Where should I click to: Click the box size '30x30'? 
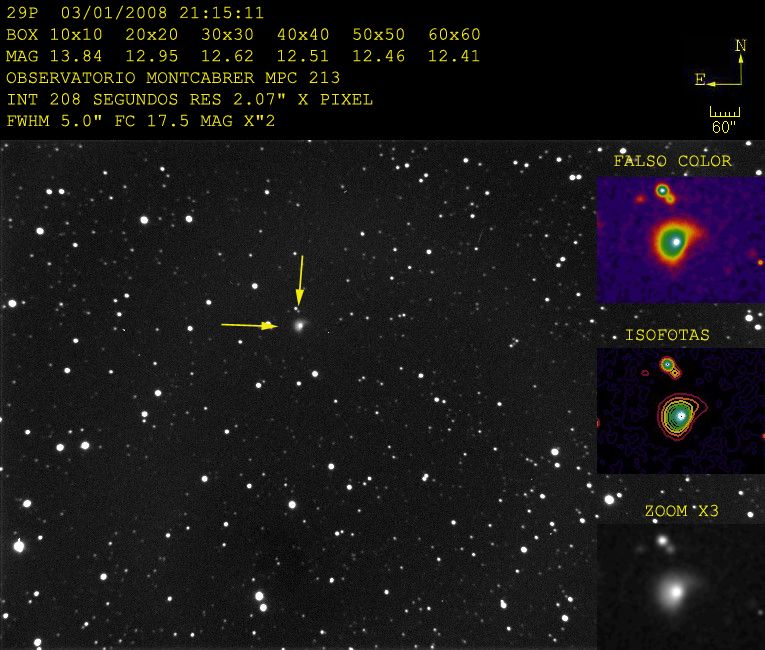click(x=227, y=35)
